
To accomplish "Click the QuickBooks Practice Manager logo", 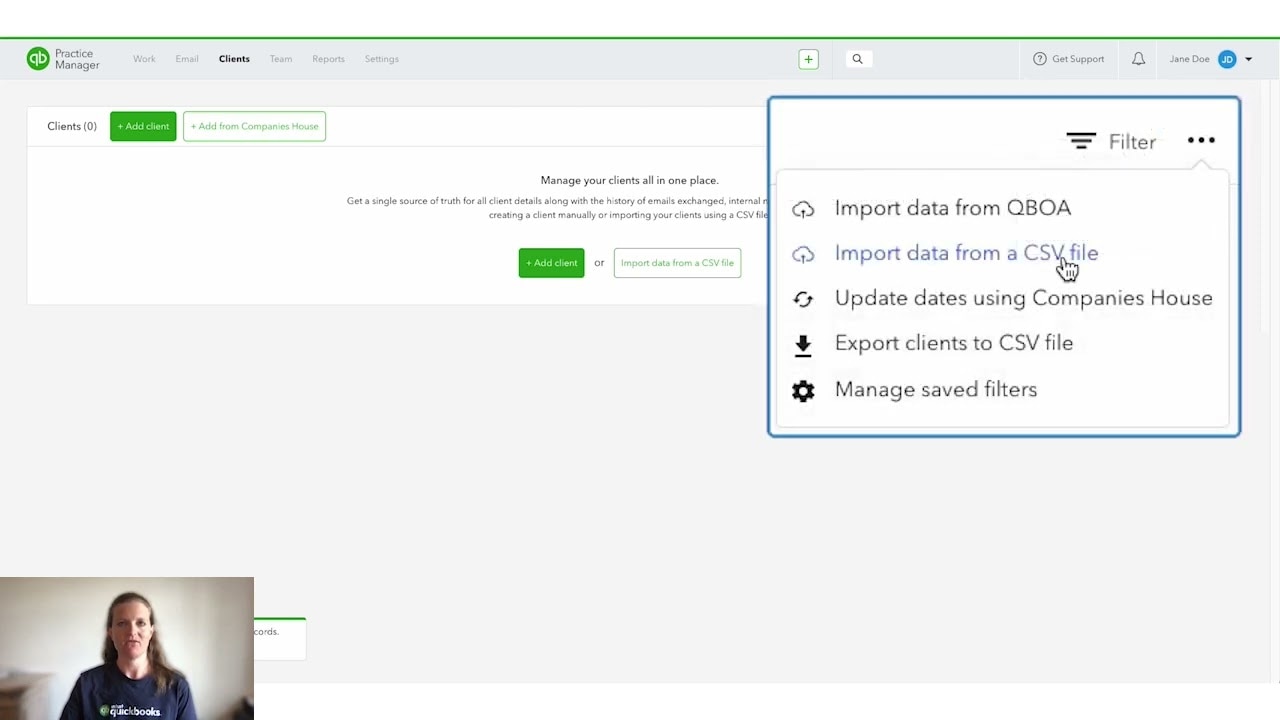I will click(x=63, y=59).
